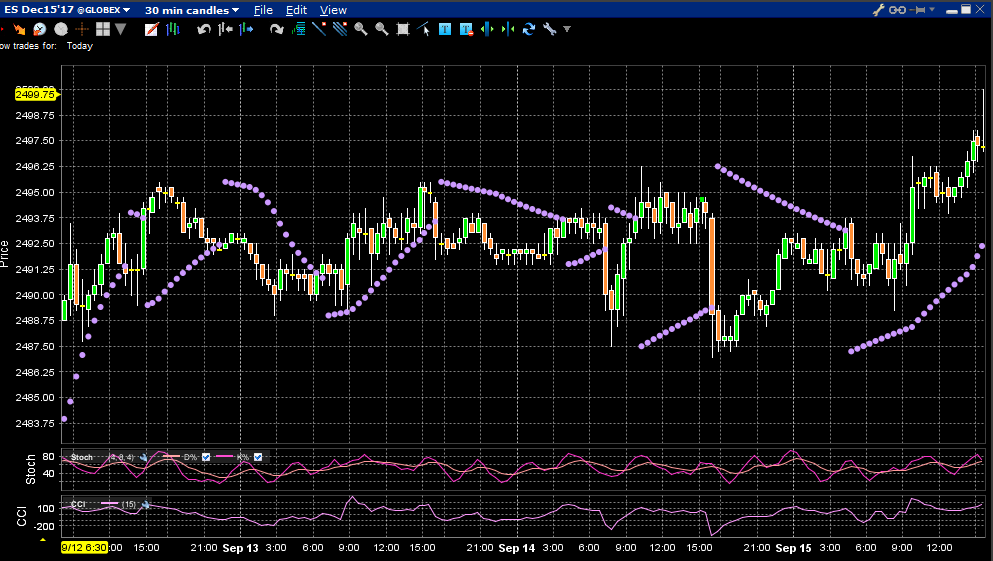
Task: Click the undo curved arrow icon
Action: [203, 29]
